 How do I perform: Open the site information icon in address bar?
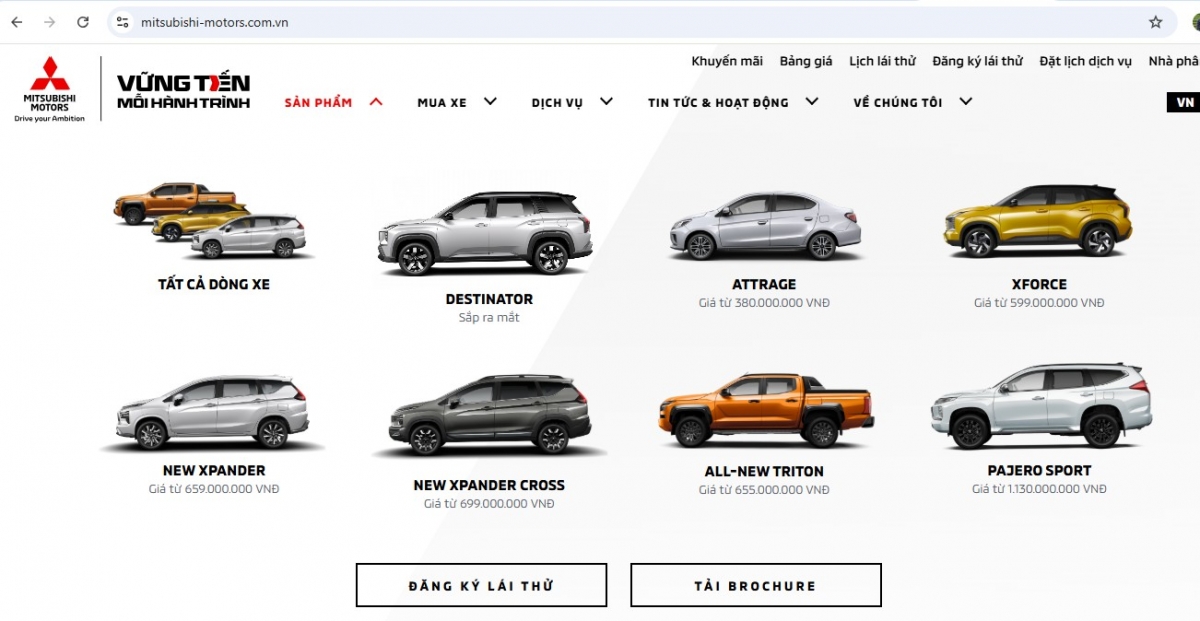point(123,22)
